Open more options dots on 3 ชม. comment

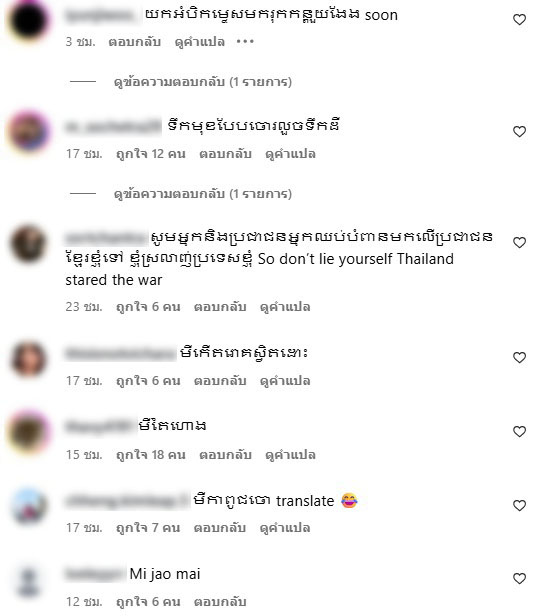(245, 41)
